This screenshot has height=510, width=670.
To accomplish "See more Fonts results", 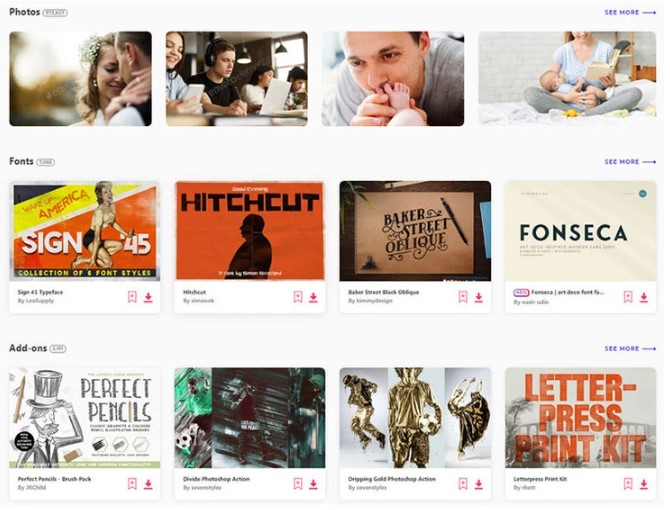I will (x=630, y=161).
